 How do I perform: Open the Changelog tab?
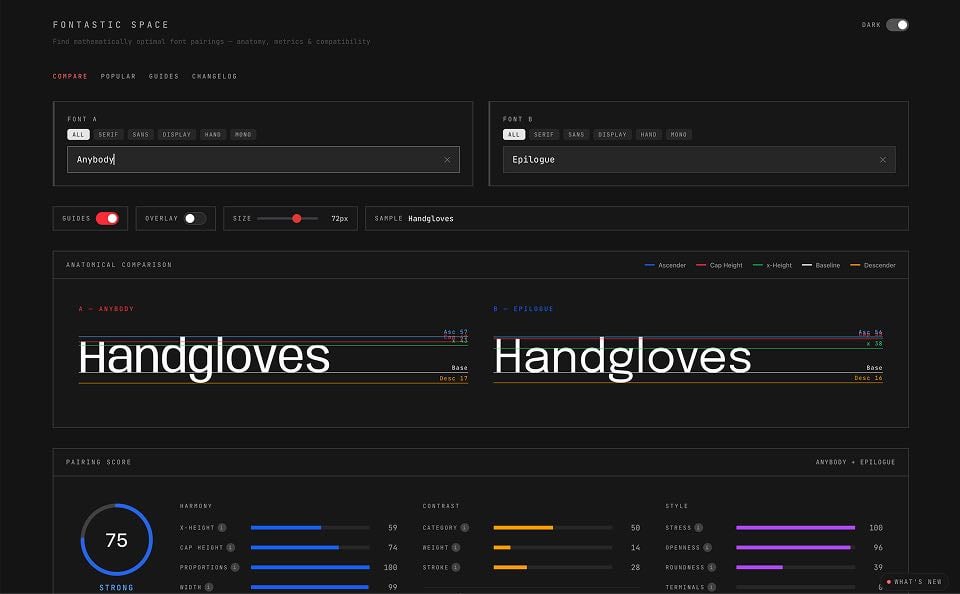(x=214, y=77)
